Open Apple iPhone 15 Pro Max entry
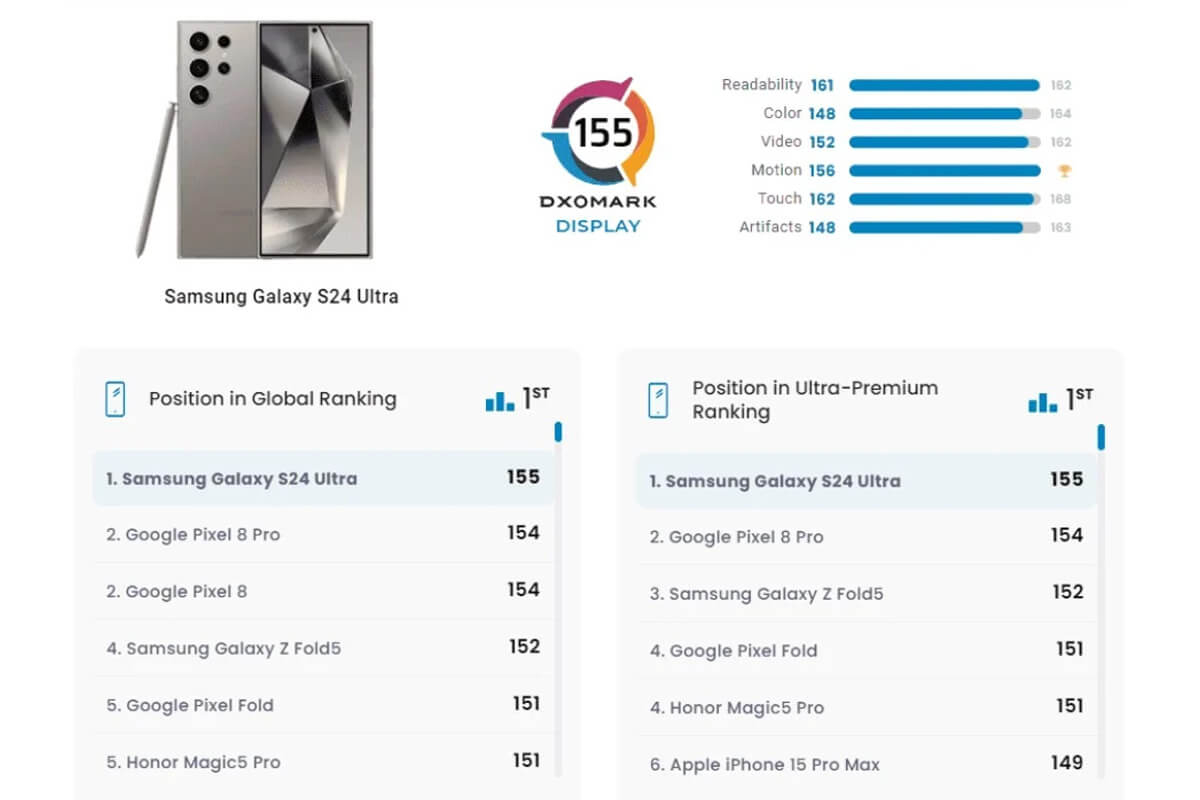Screen dimensions: 1200x800 pyautogui.click(x=765, y=765)
